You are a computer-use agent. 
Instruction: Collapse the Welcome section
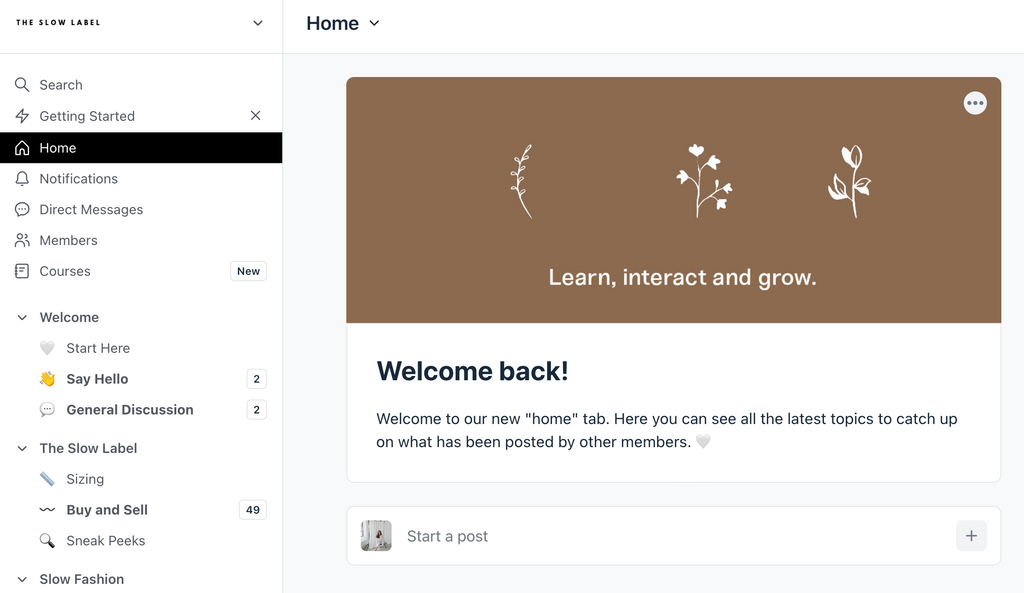coord(22,317)
